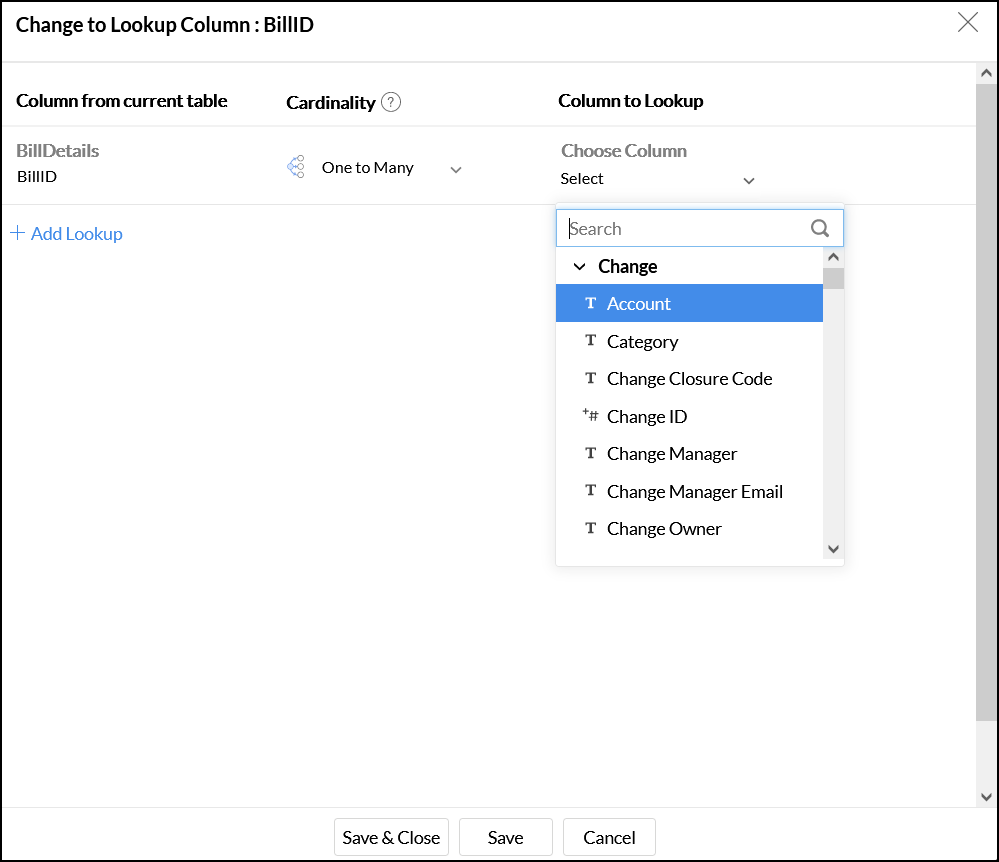Click the text icon beside Change Manager Email

590,491
